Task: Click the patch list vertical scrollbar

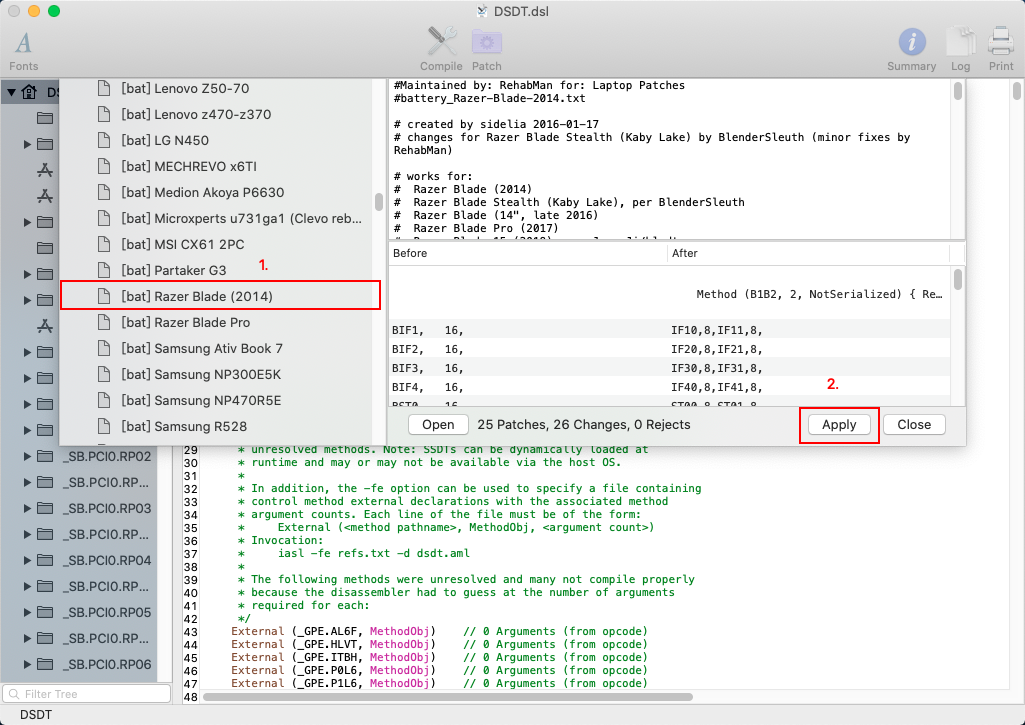Action: click(379, 201)
